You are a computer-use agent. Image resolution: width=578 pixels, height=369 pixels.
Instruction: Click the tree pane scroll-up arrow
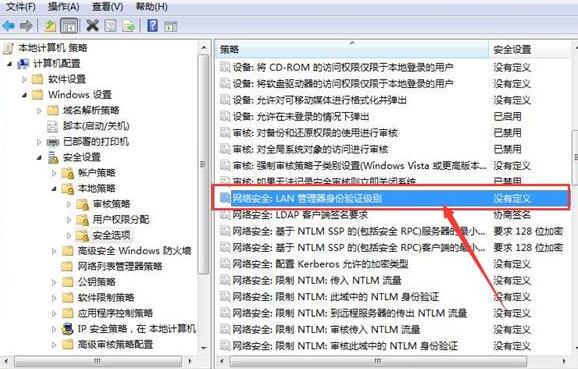(x=204, y=48)
